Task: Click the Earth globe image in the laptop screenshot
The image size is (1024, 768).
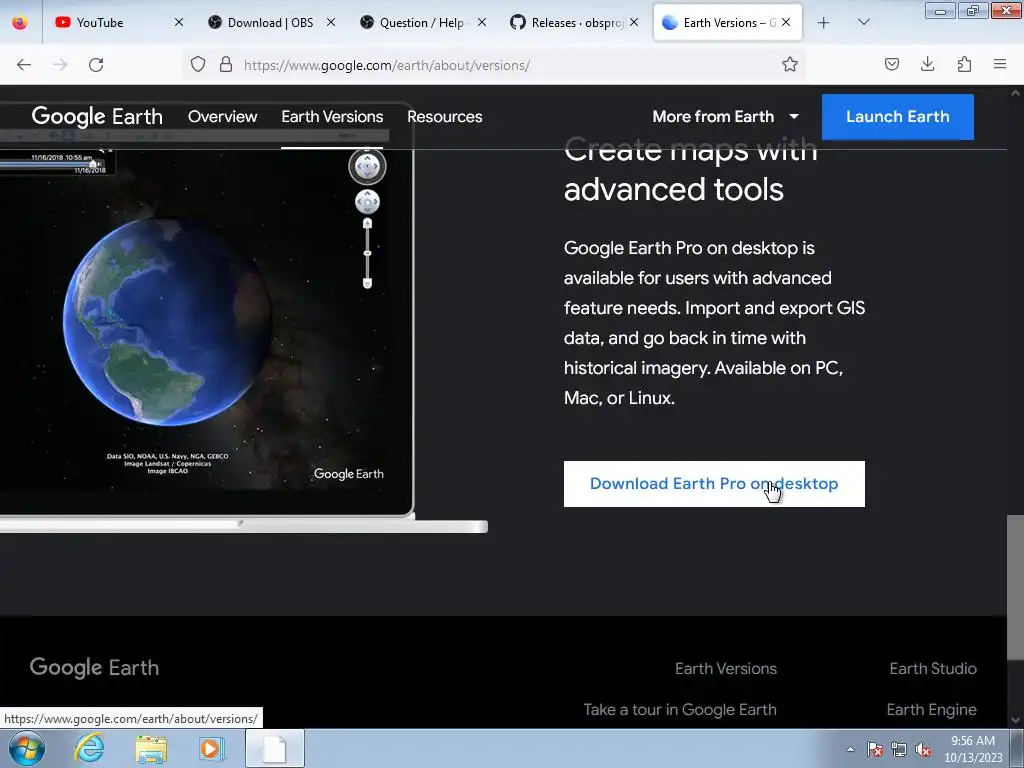Action: (167, 321)
